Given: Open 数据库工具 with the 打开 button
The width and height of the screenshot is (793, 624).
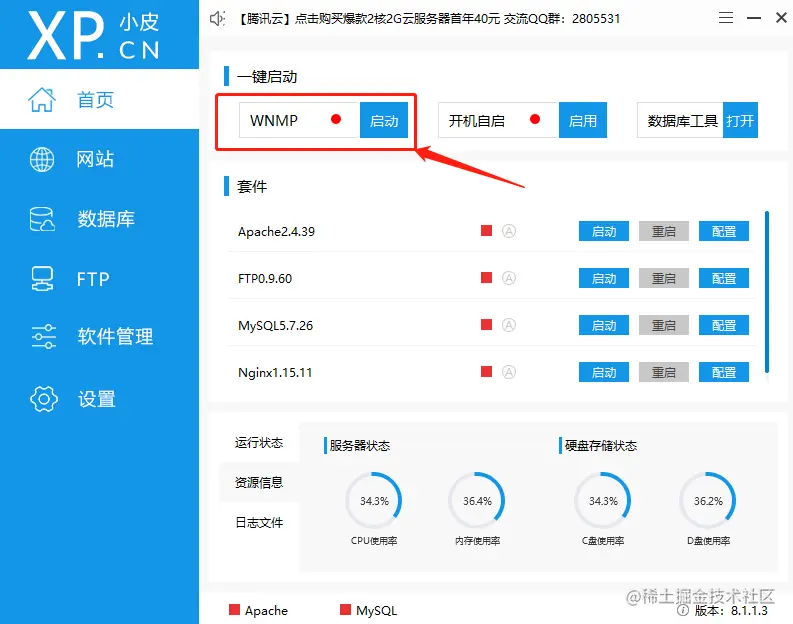Looking at the screenshot, I should click(740, 120).
